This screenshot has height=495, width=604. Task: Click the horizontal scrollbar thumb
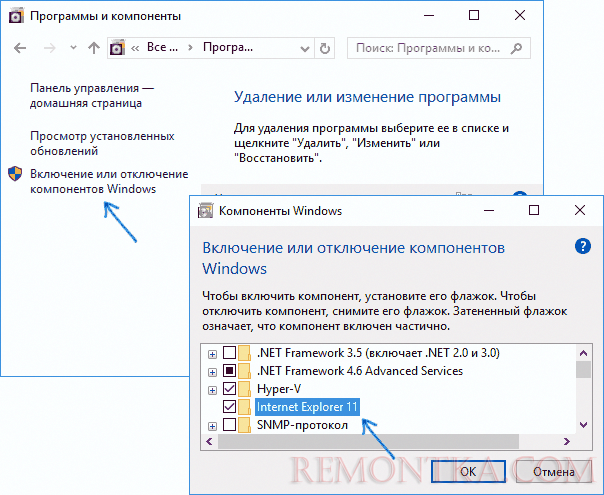(x=368, y=441)
